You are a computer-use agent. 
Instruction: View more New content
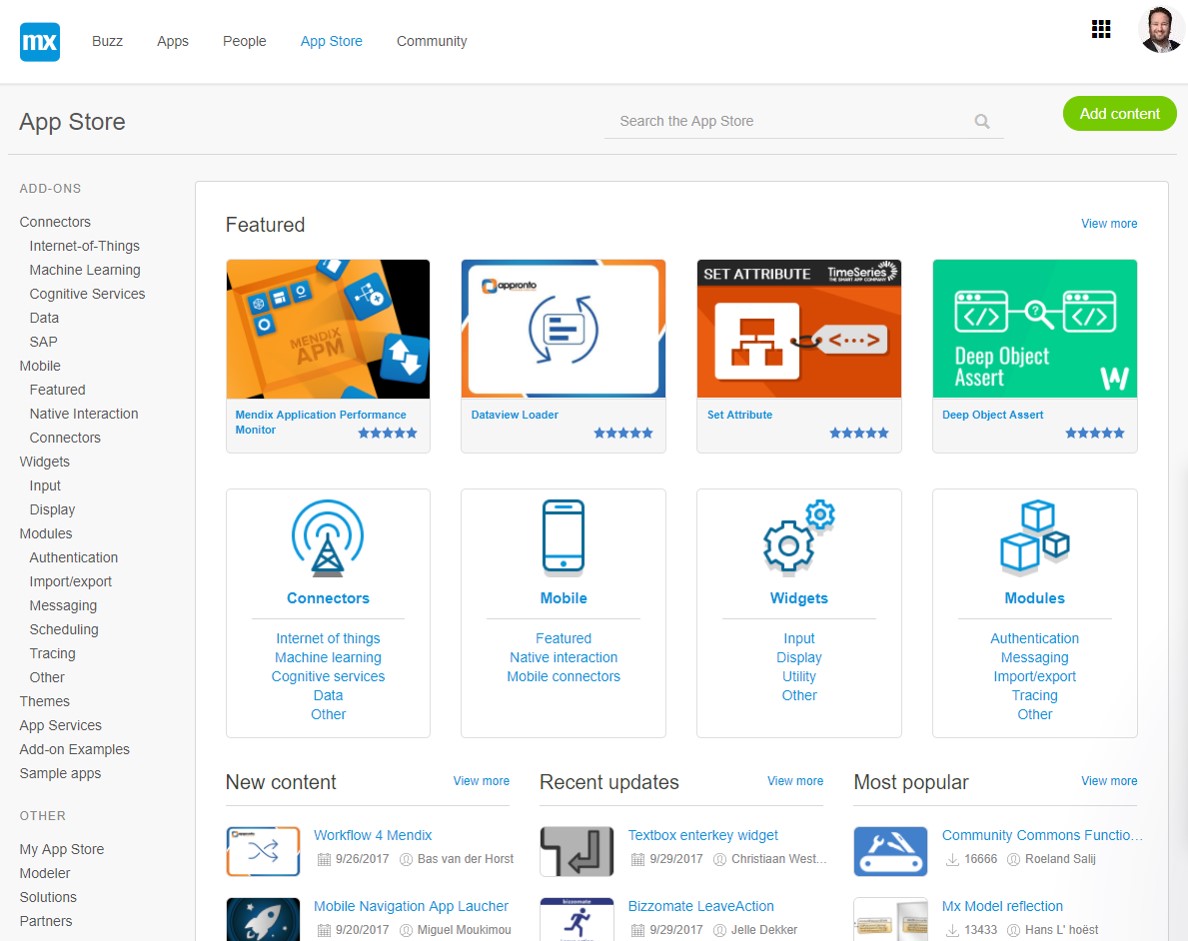tap(481, 780)
